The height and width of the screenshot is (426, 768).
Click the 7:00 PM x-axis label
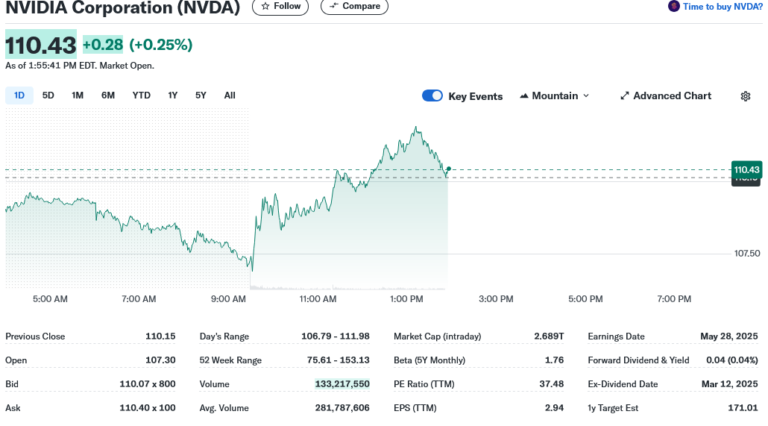[x=674, y=299]
